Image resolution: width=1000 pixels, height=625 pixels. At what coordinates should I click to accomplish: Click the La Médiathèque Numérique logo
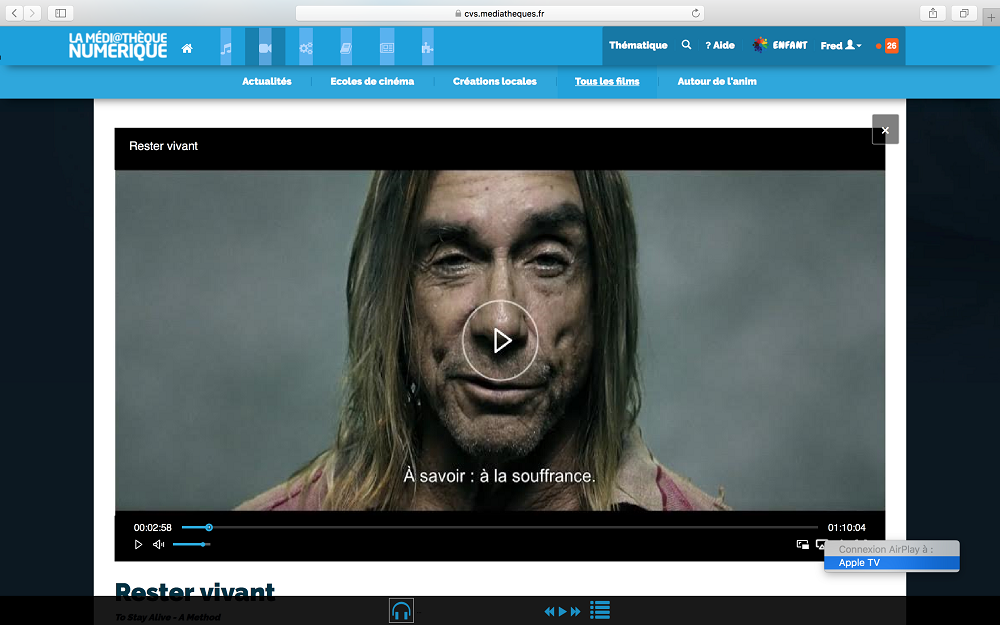(x=118, y=45)
